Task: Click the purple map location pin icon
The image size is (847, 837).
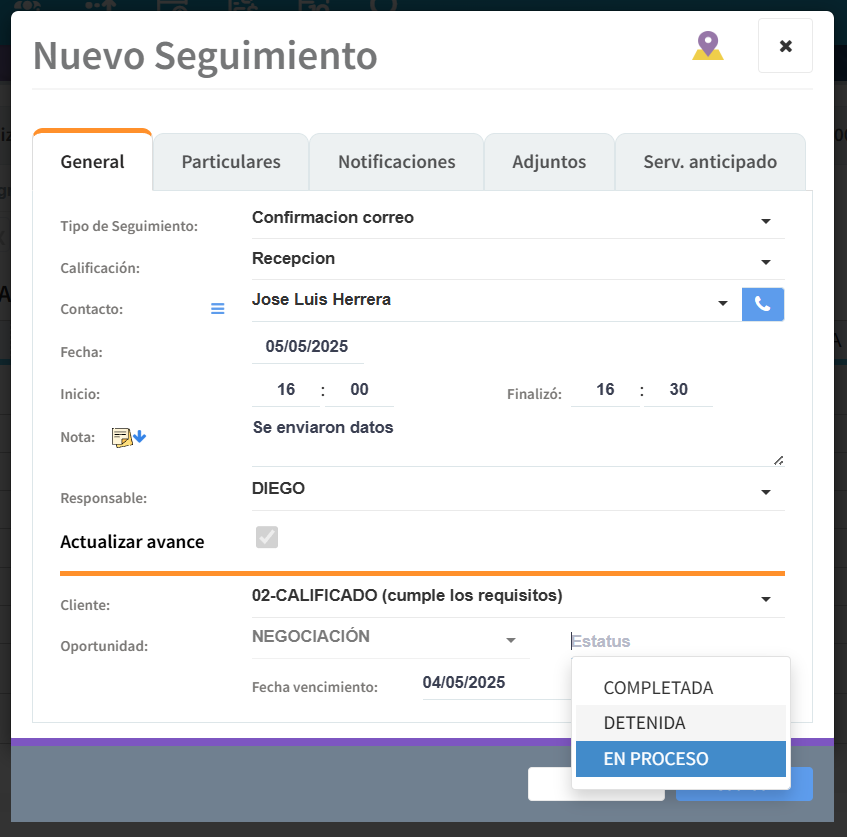Action: tap(708, 46)
